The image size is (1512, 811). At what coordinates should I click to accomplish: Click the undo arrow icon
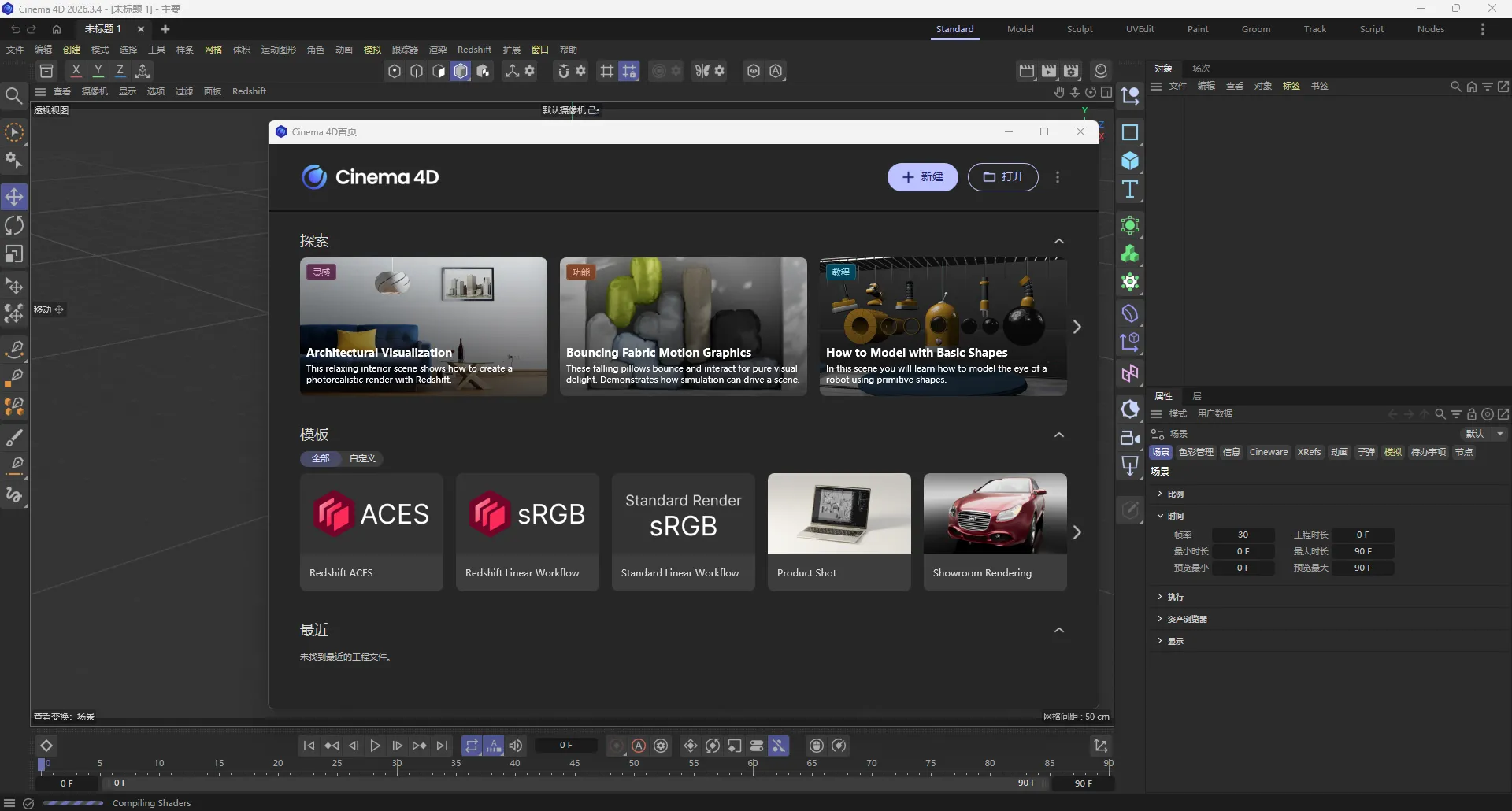coord(16,29)
